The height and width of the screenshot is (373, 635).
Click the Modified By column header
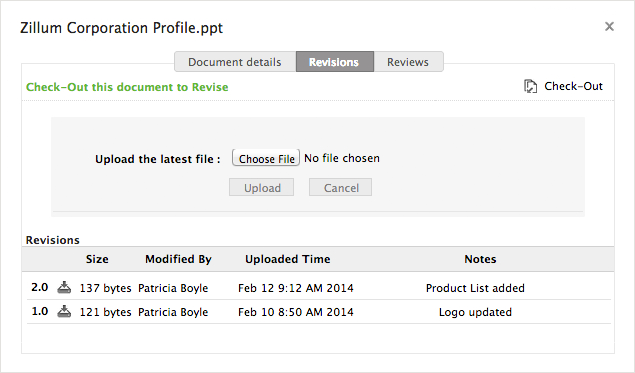(178, 259)
